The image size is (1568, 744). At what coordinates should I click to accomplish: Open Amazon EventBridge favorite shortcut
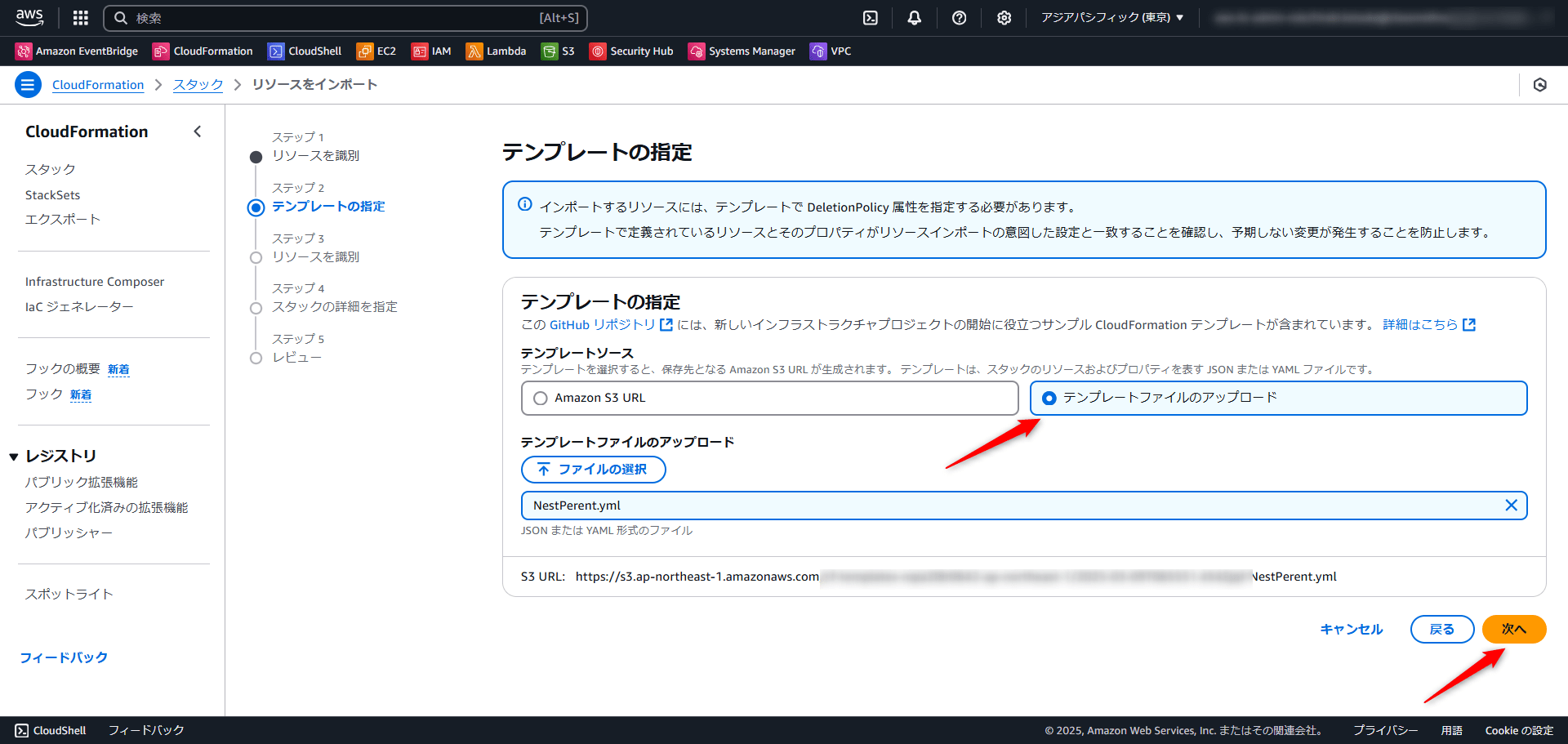click(x=77, y=51)
